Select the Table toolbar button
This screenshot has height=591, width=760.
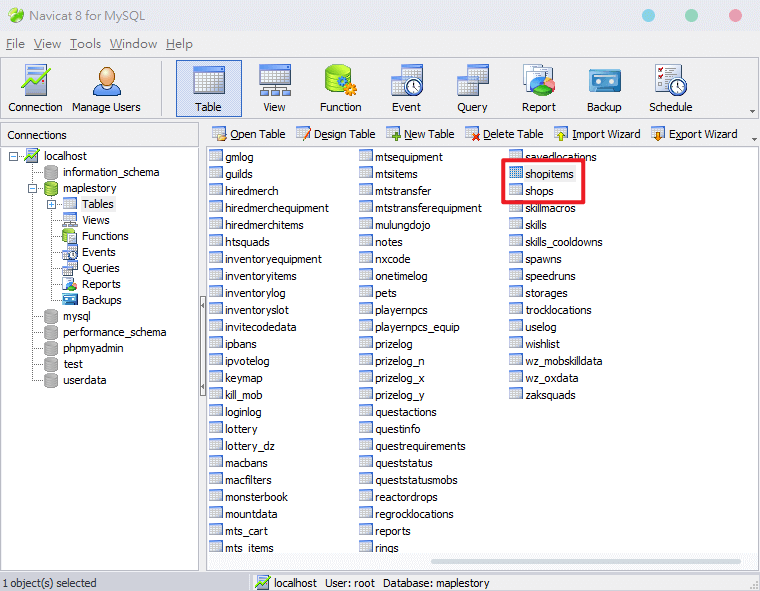click(x=208, y=88)
